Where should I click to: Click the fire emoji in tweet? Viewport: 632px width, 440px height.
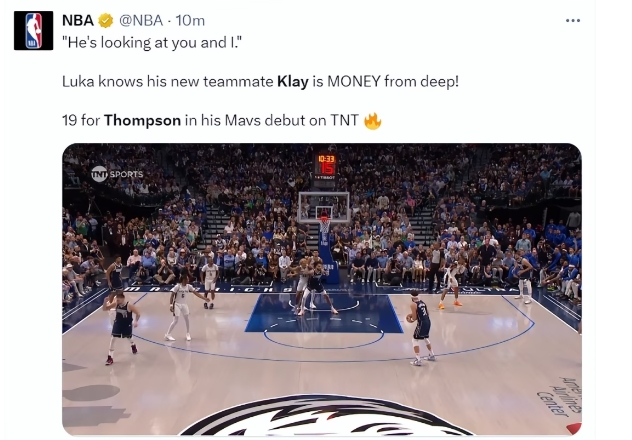[x=372, y=120]
